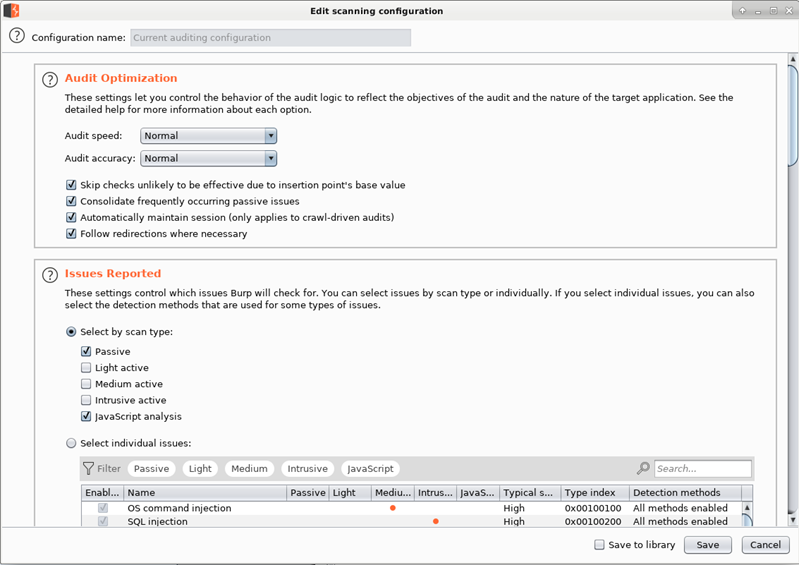This screenshot has height=565, width=799.
Task: Focus the issues Search field
Action: [703, 469]
